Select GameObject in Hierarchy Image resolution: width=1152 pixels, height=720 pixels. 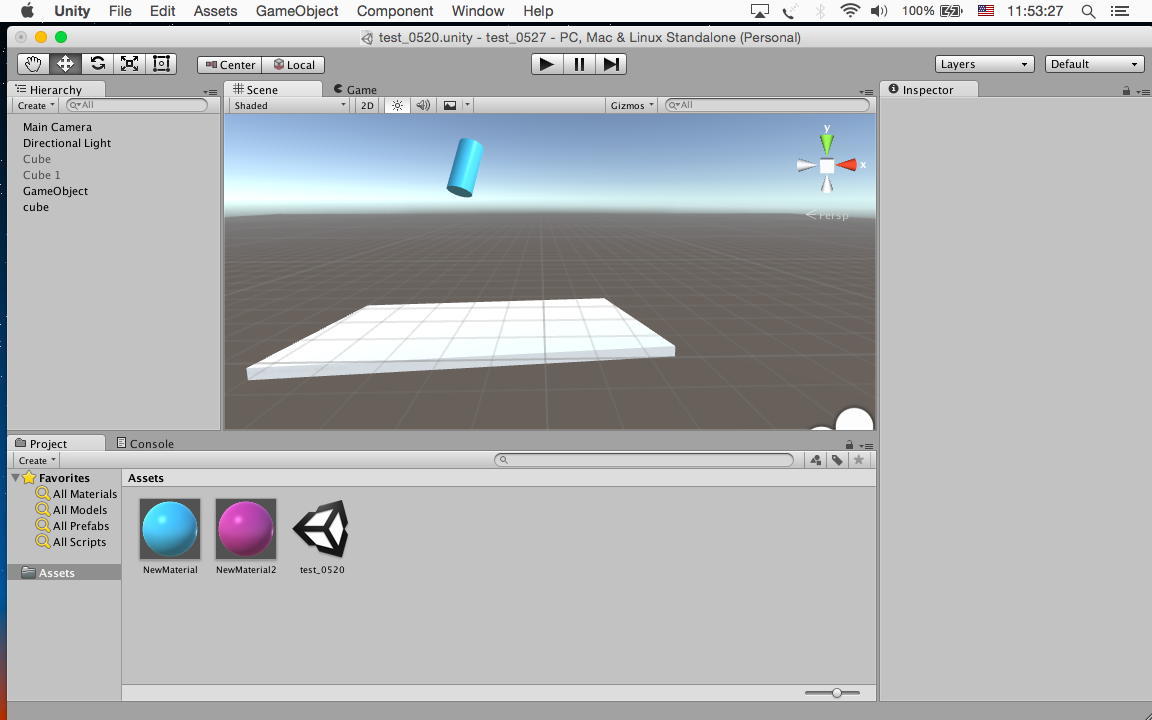55,191
